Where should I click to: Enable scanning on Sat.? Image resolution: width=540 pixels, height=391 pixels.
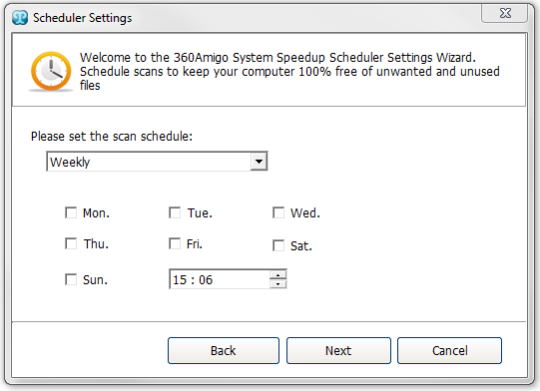click(x=278, y=246)
